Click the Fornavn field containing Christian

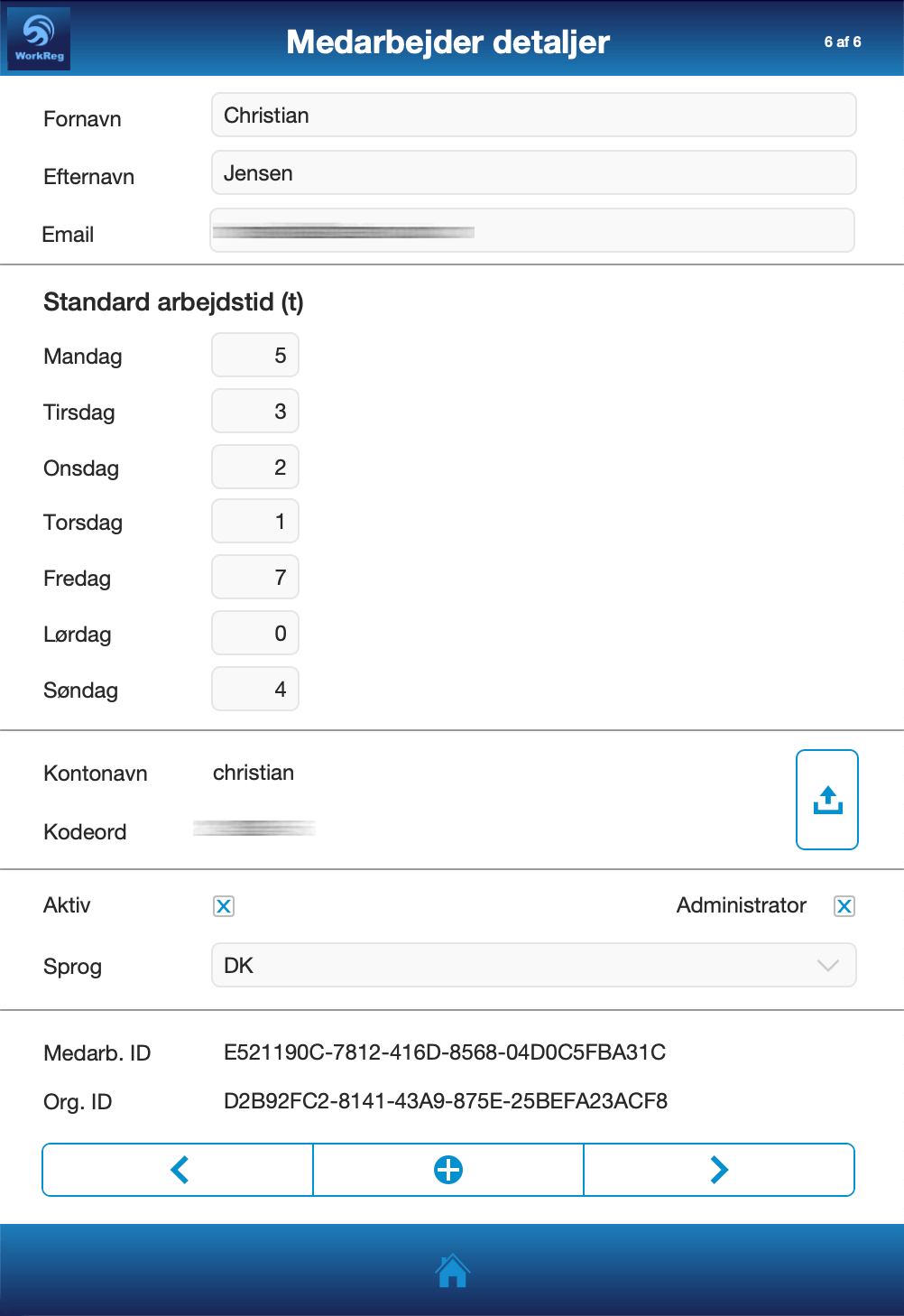[x=533, y=116]
